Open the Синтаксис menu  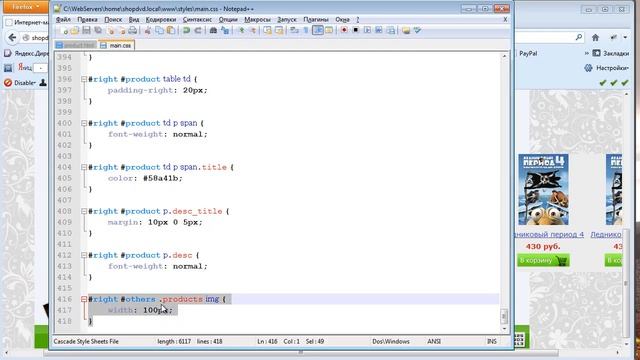tap(197, 19)
